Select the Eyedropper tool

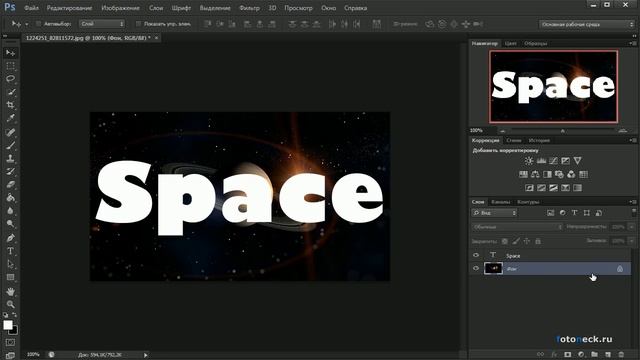(11, 118)
